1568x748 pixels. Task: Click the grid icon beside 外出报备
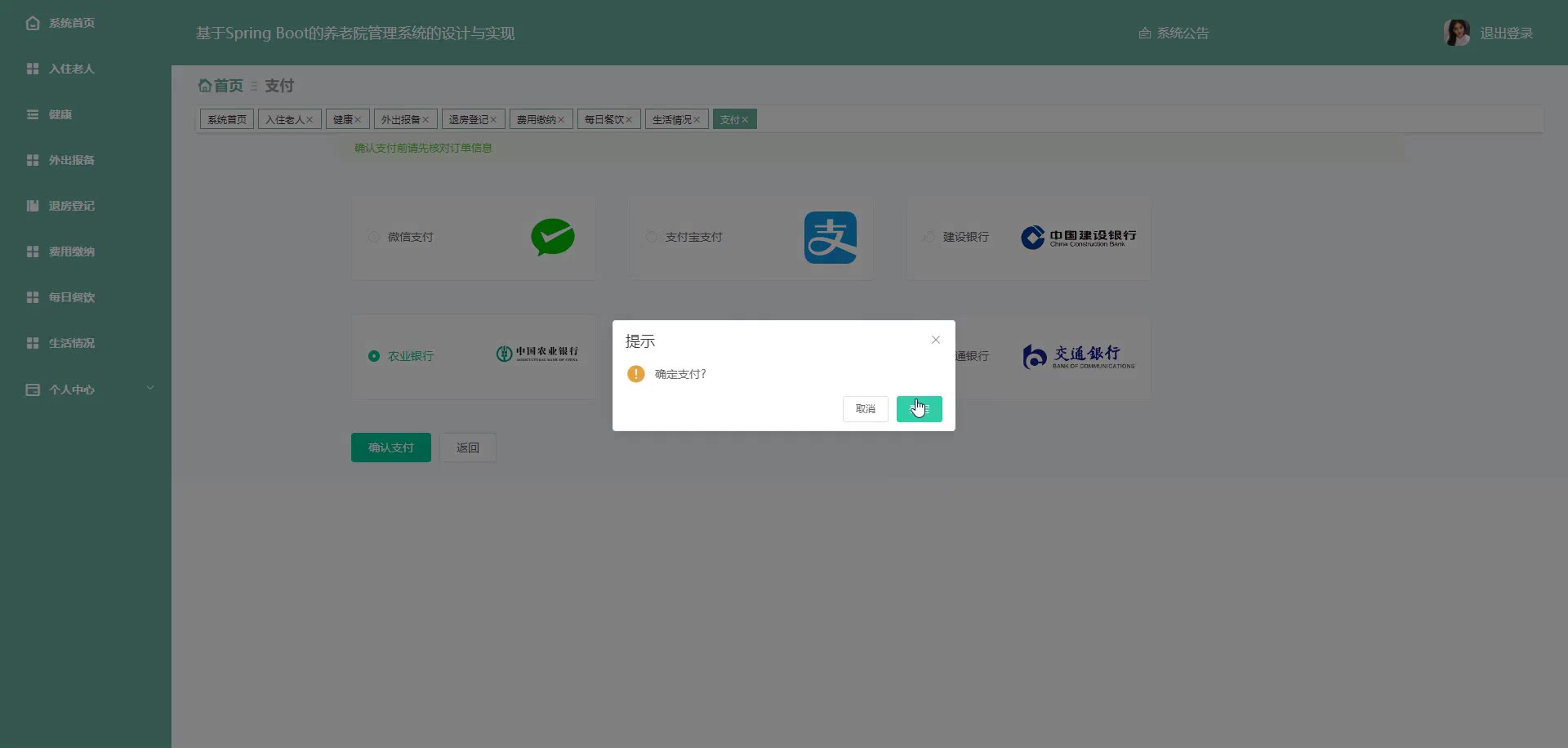click(x=33, y=160)
